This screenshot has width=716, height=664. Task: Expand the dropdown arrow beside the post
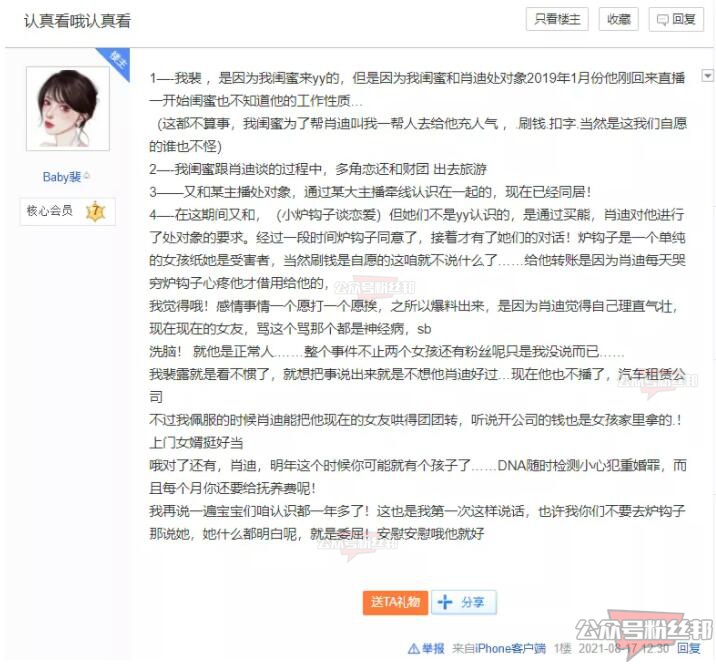pyautogui.click(x=707, y=76)
